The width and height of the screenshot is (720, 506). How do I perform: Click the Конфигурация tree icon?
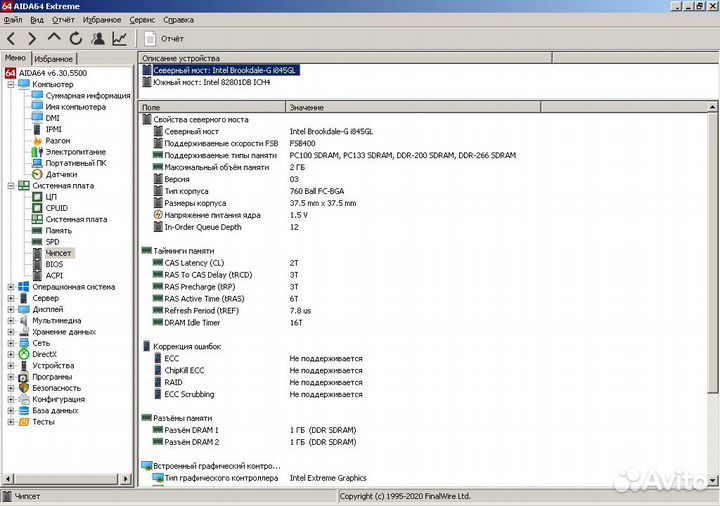tap(24, 399)
